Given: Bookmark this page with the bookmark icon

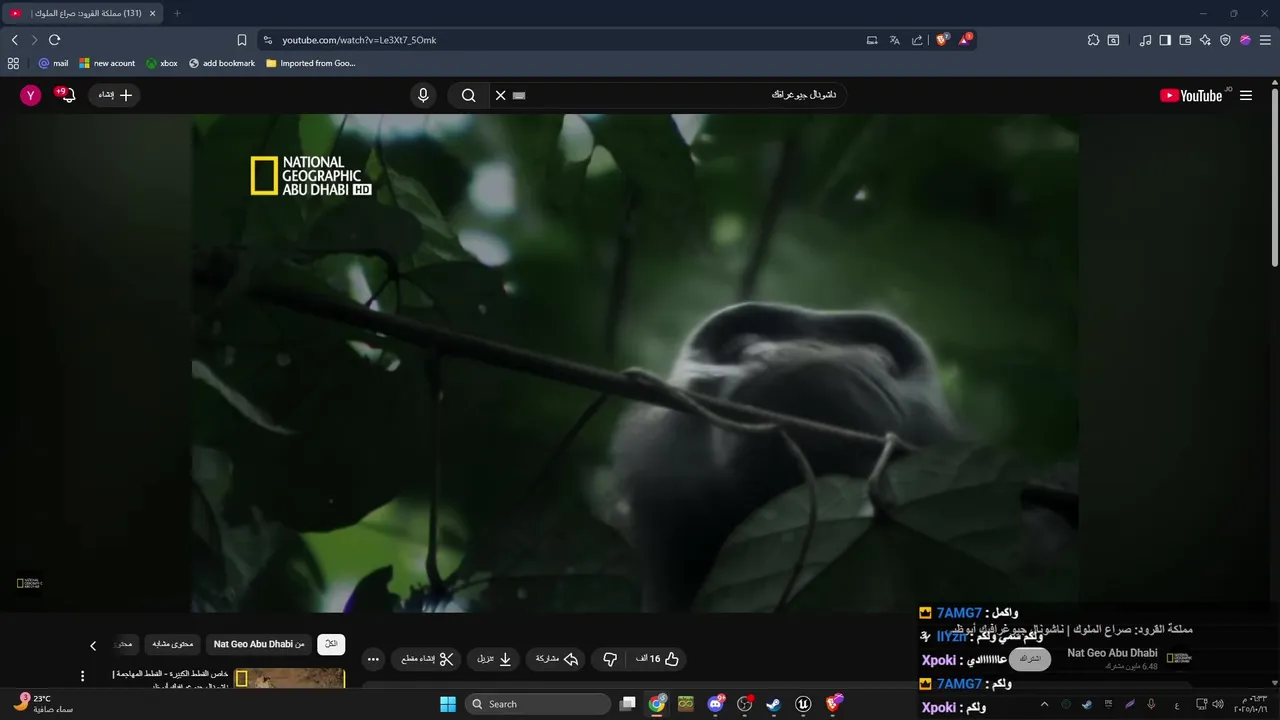Looking at the screenshot, I should (242, 40).
